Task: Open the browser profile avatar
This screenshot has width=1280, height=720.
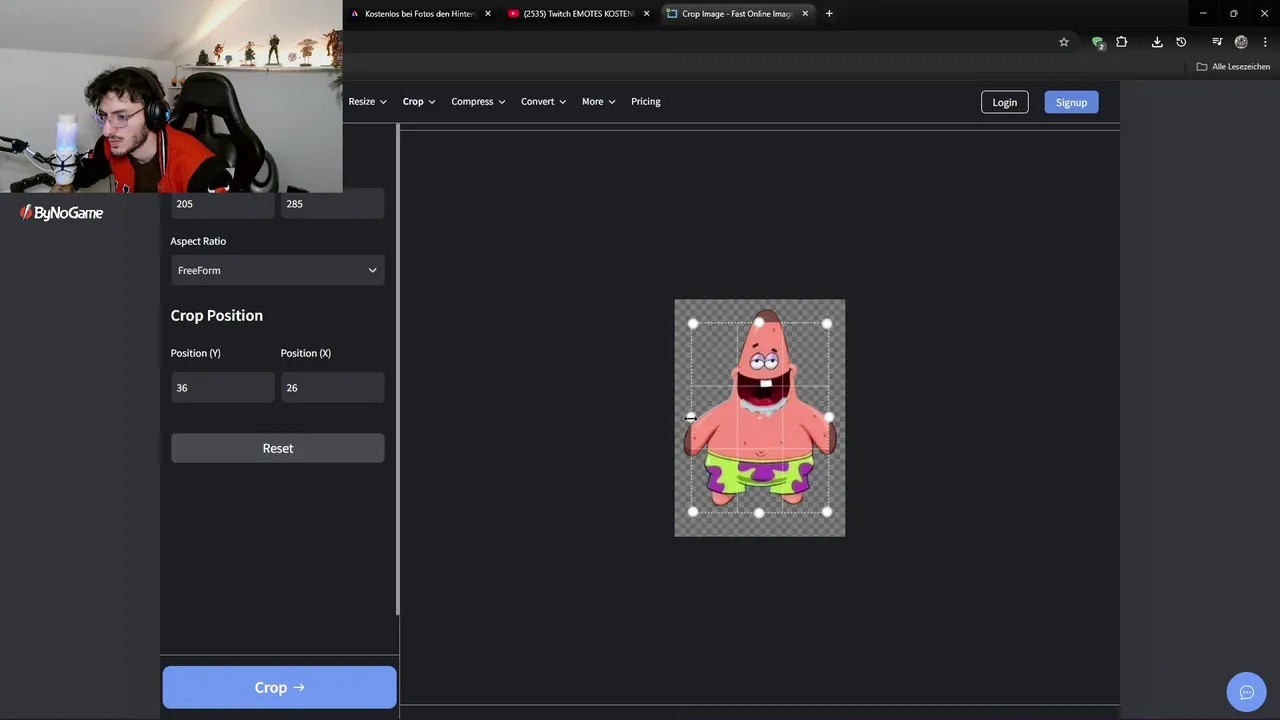Action: [x=1241, y=42]
